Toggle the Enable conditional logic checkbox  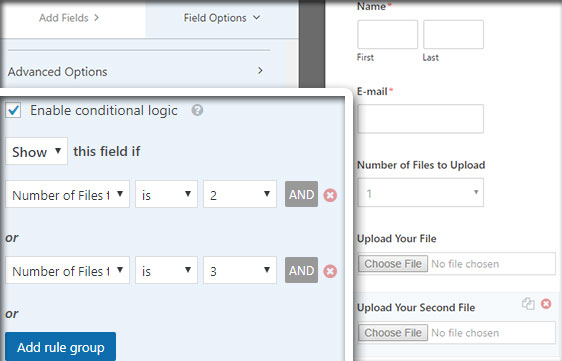13,110
